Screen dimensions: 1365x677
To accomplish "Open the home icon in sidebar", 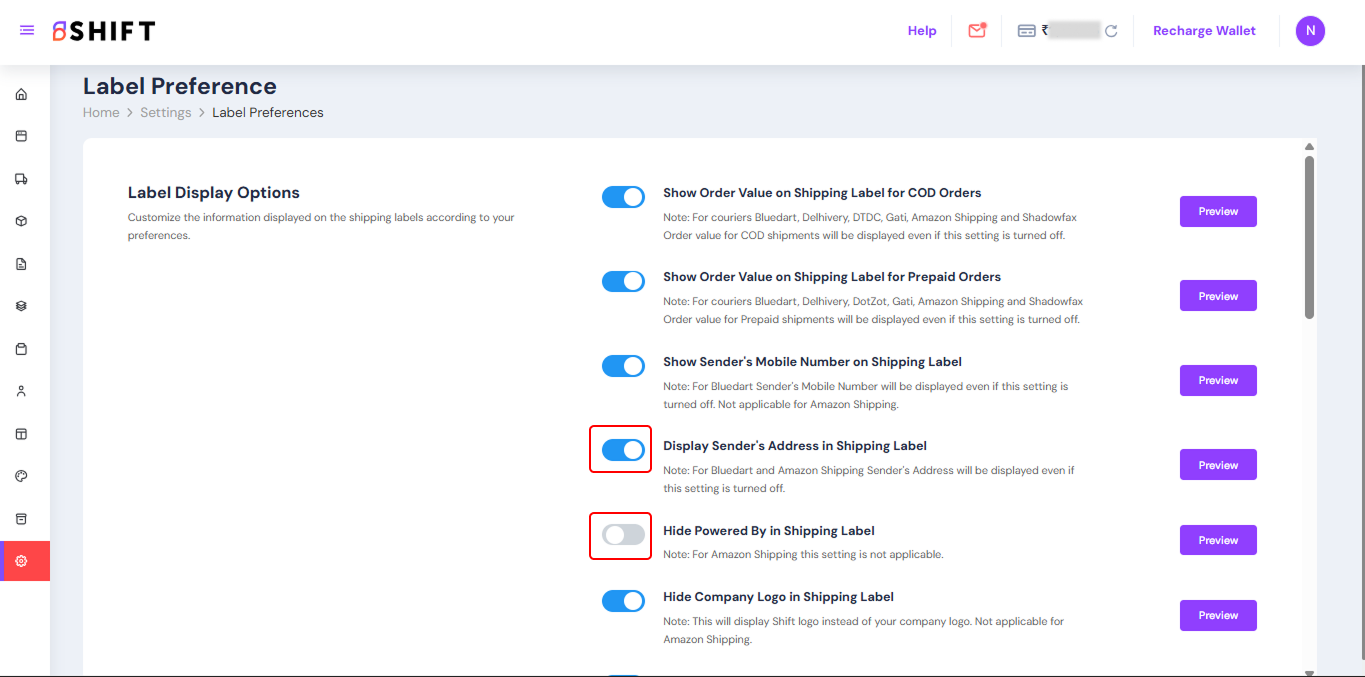I will [x=21, y=94].
